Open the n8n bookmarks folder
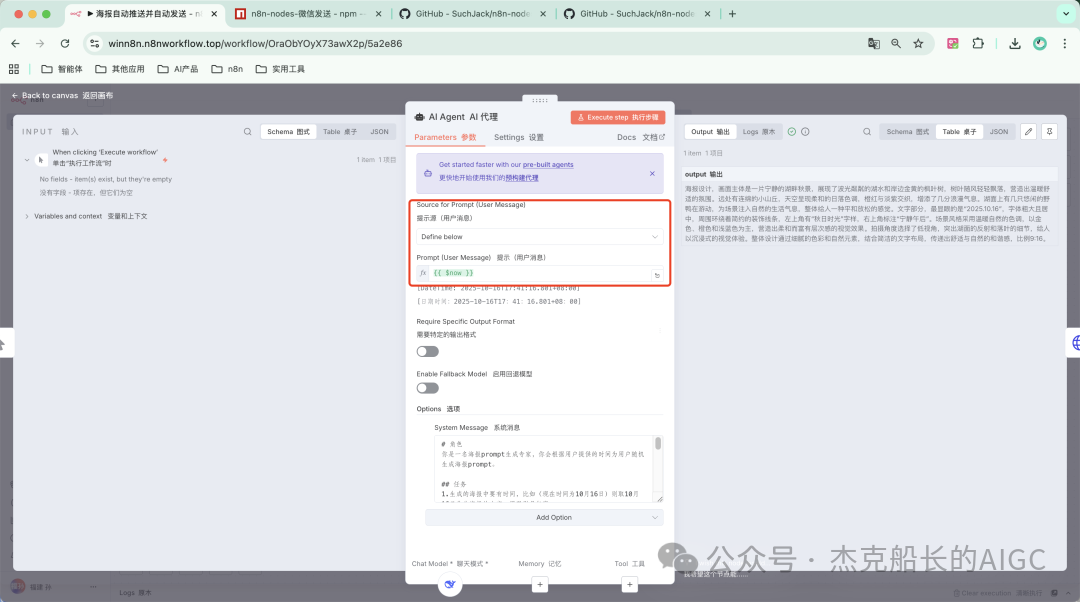Screen dimensions: 1080x602 pos(227,69)
